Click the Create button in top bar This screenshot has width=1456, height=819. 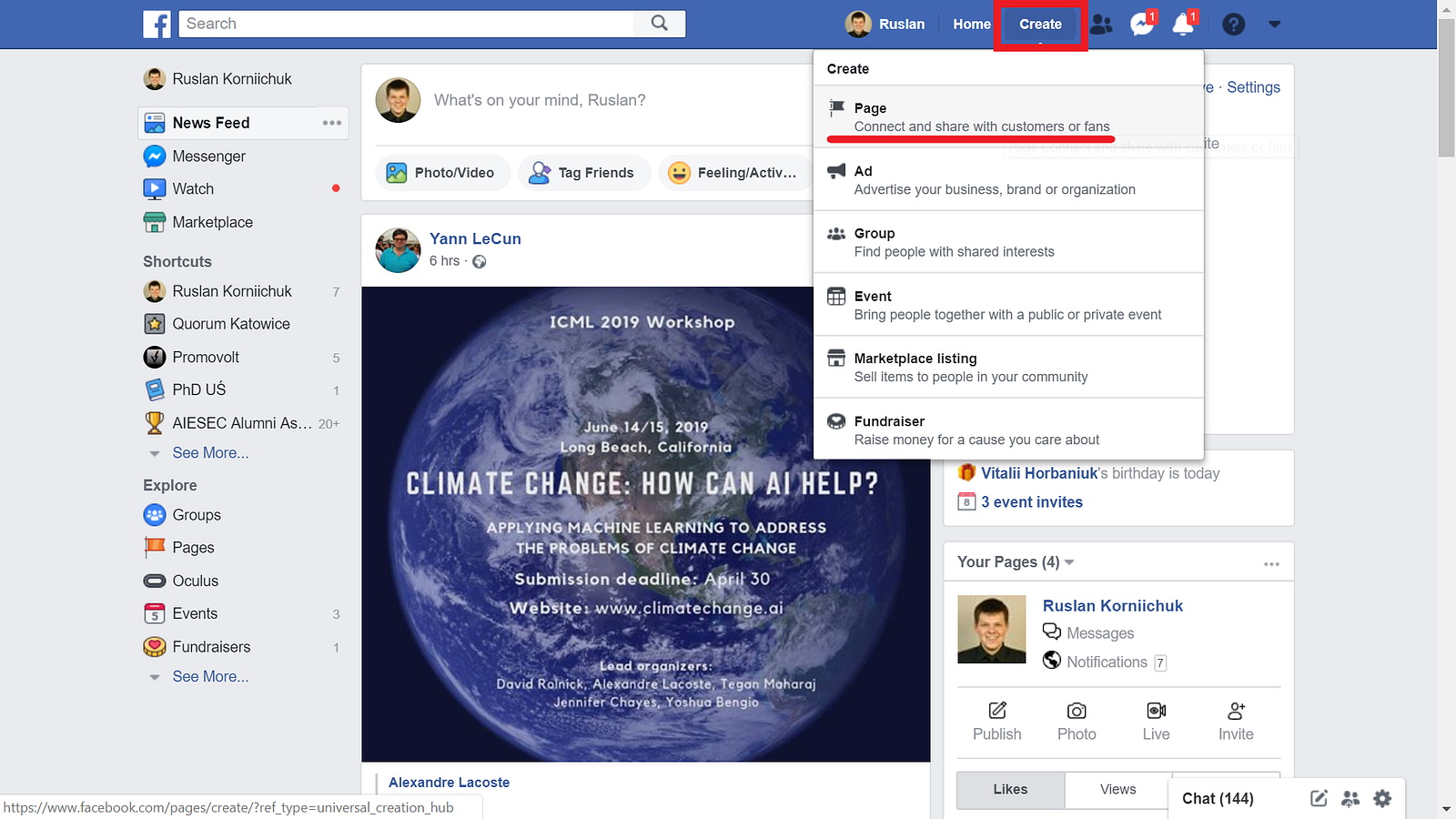point(1040,25)
